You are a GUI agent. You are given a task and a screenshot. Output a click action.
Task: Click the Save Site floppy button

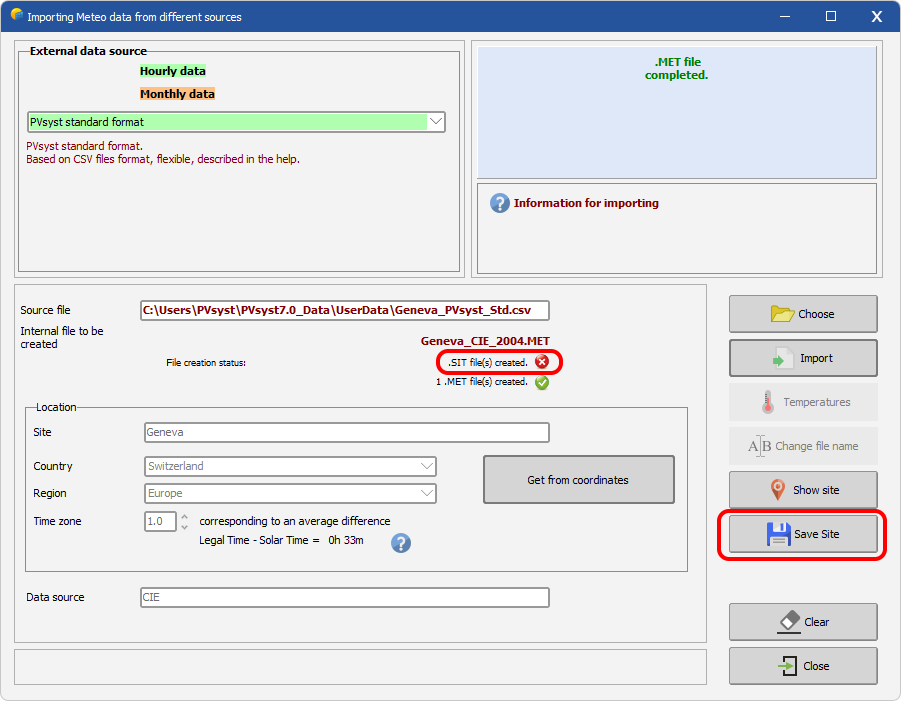pos(803,534)
